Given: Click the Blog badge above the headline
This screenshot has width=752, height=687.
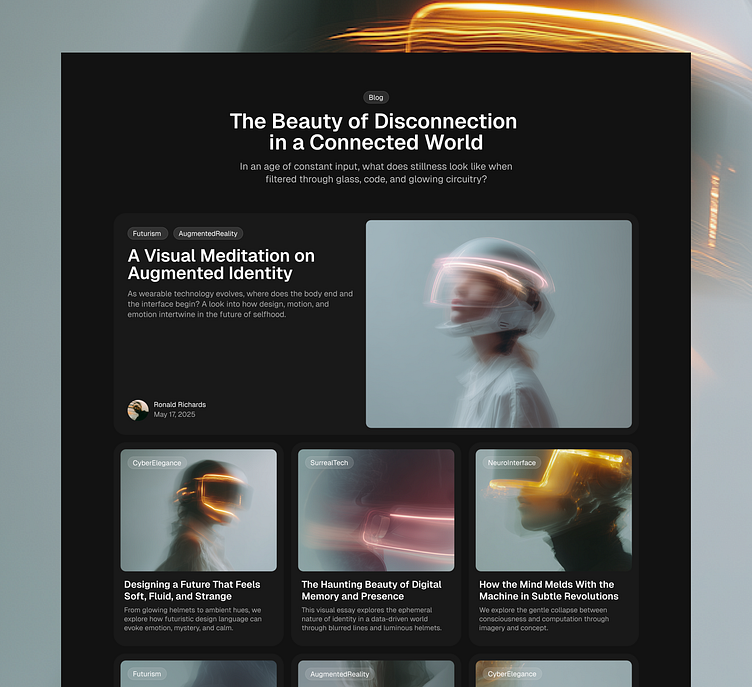Looking at the screenshot, I should [376, 97].
